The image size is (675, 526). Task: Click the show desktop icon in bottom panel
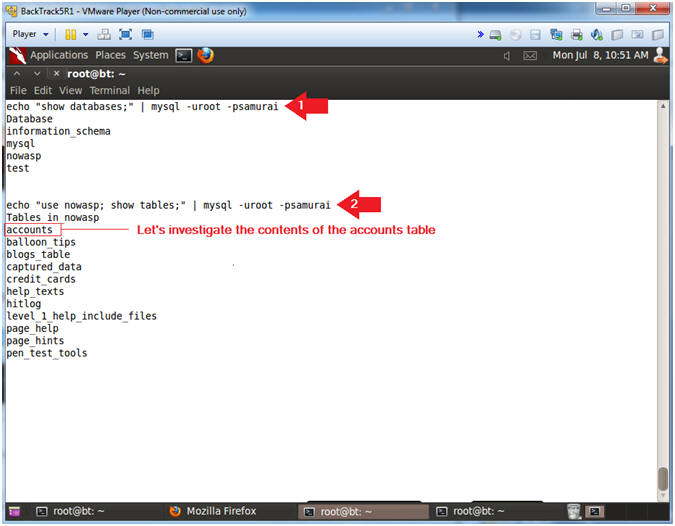tap(14, 511)
